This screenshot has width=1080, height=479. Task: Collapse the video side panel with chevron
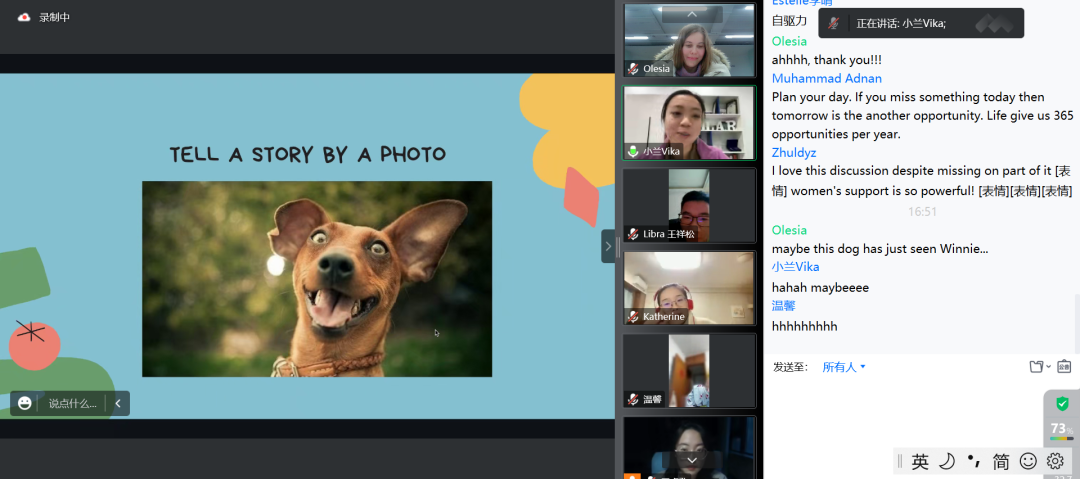(x=608, y=246)
